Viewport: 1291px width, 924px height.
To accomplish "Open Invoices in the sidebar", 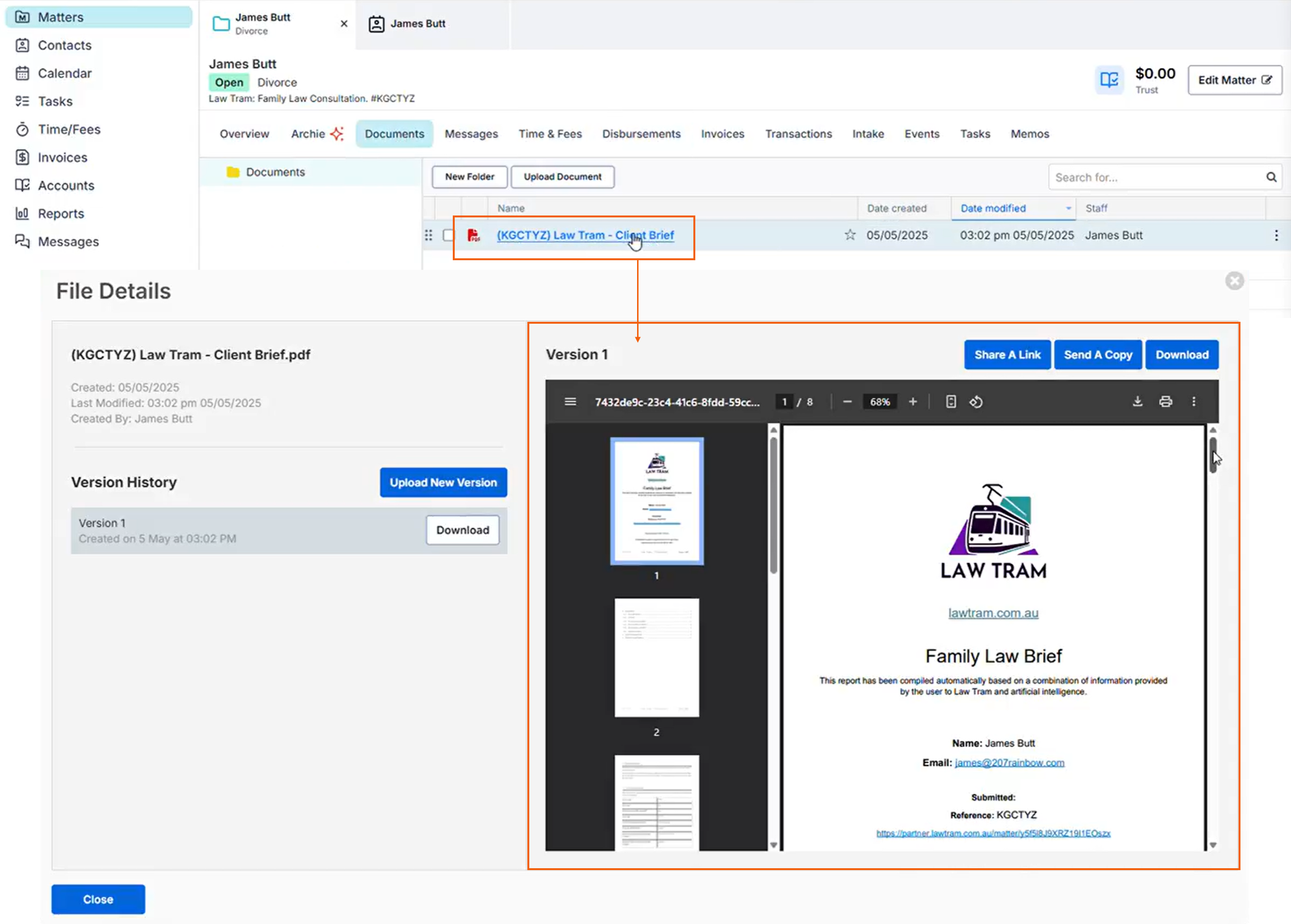I will click(x=62, y=157).
